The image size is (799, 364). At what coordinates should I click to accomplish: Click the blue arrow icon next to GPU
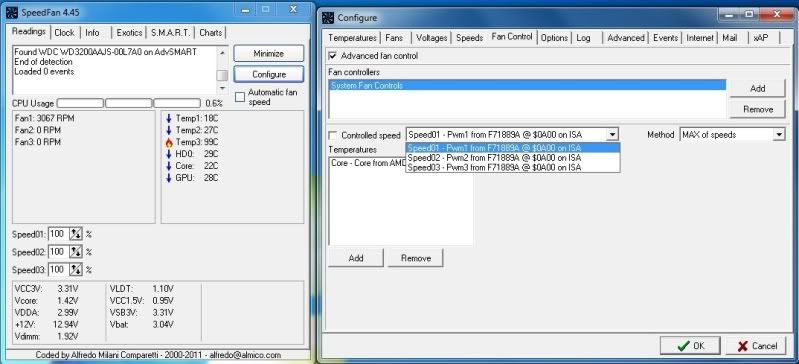coord(169,178)
